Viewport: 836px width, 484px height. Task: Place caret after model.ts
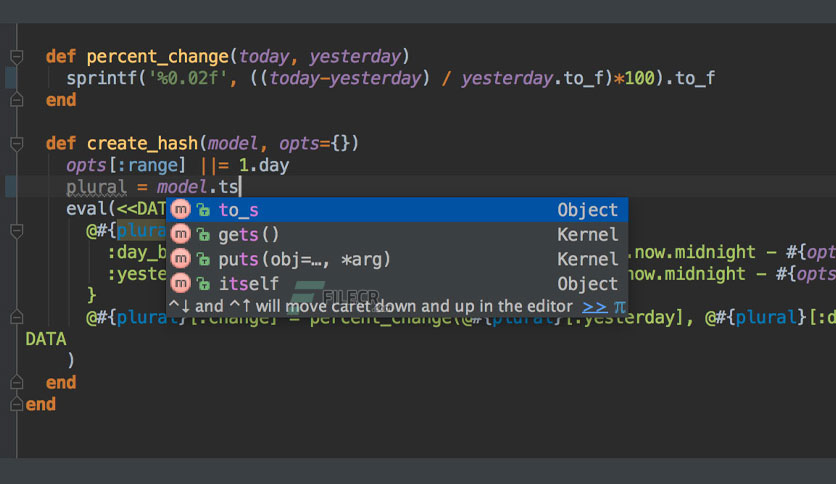[240, 187]
